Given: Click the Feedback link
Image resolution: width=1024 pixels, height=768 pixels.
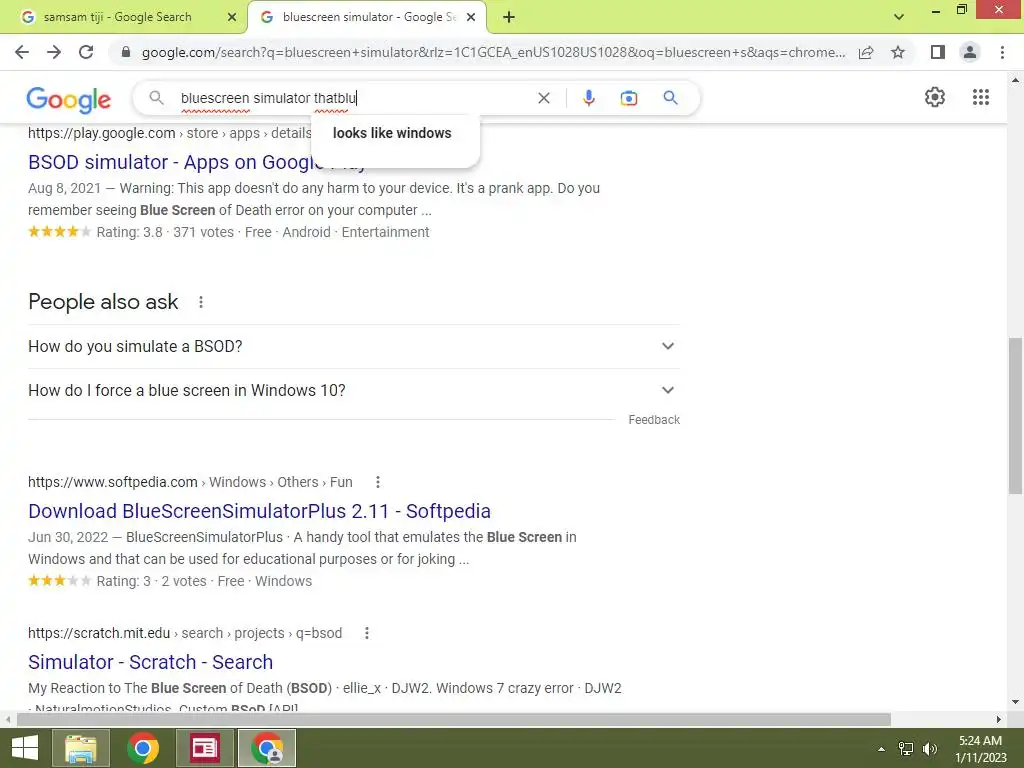Looking at the screenshot, I should coord(654,420).
